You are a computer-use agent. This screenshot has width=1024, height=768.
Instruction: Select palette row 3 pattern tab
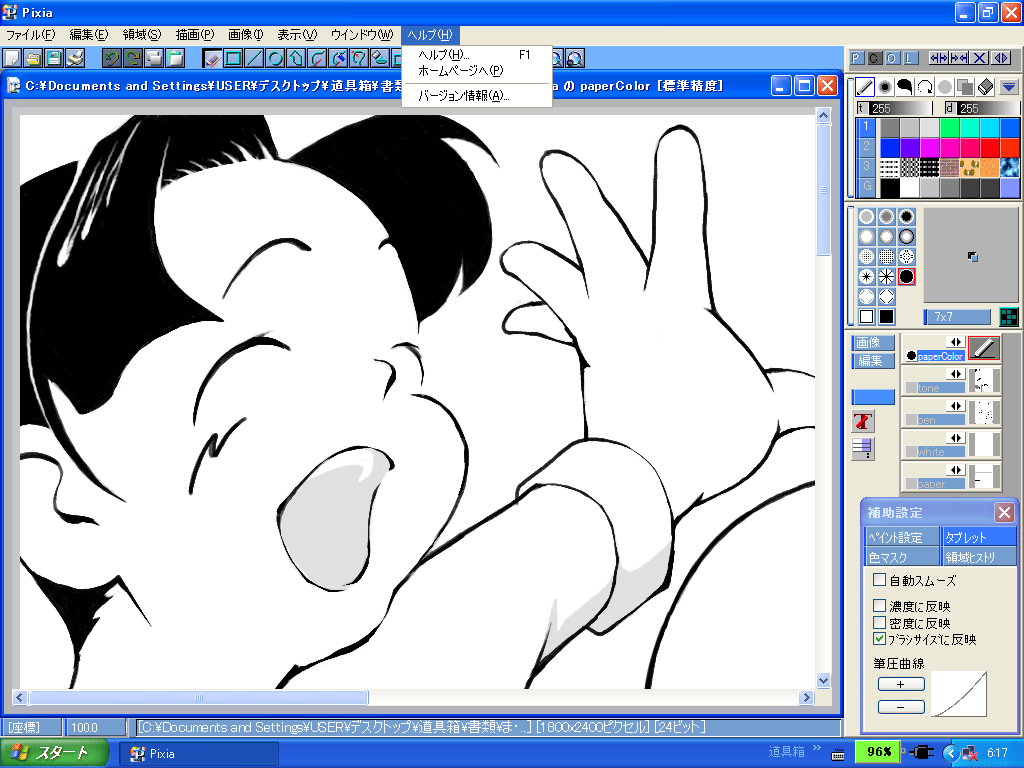(866, 167)
